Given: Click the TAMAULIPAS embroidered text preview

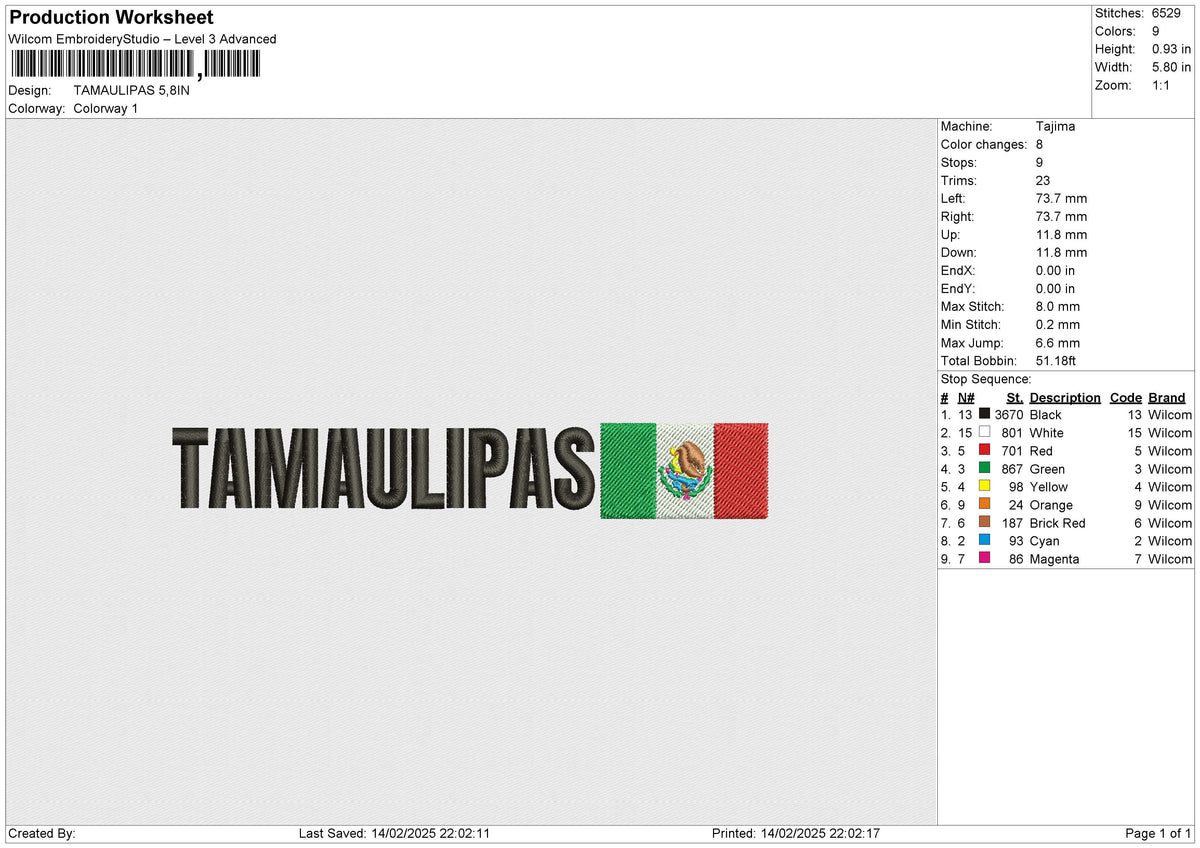Looking at the screenshot, I should 384,469.
